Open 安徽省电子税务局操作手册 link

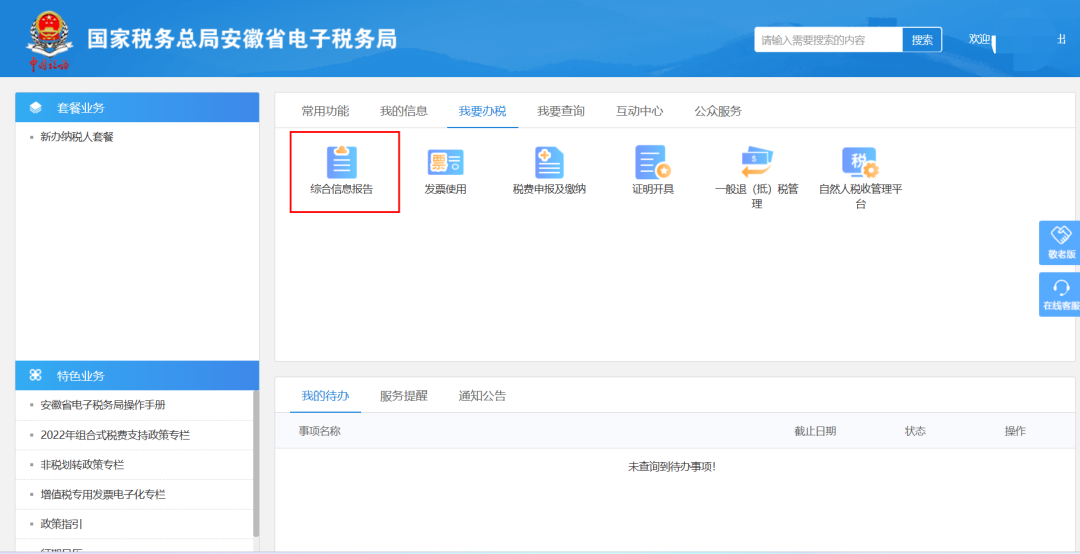point(103,405)
